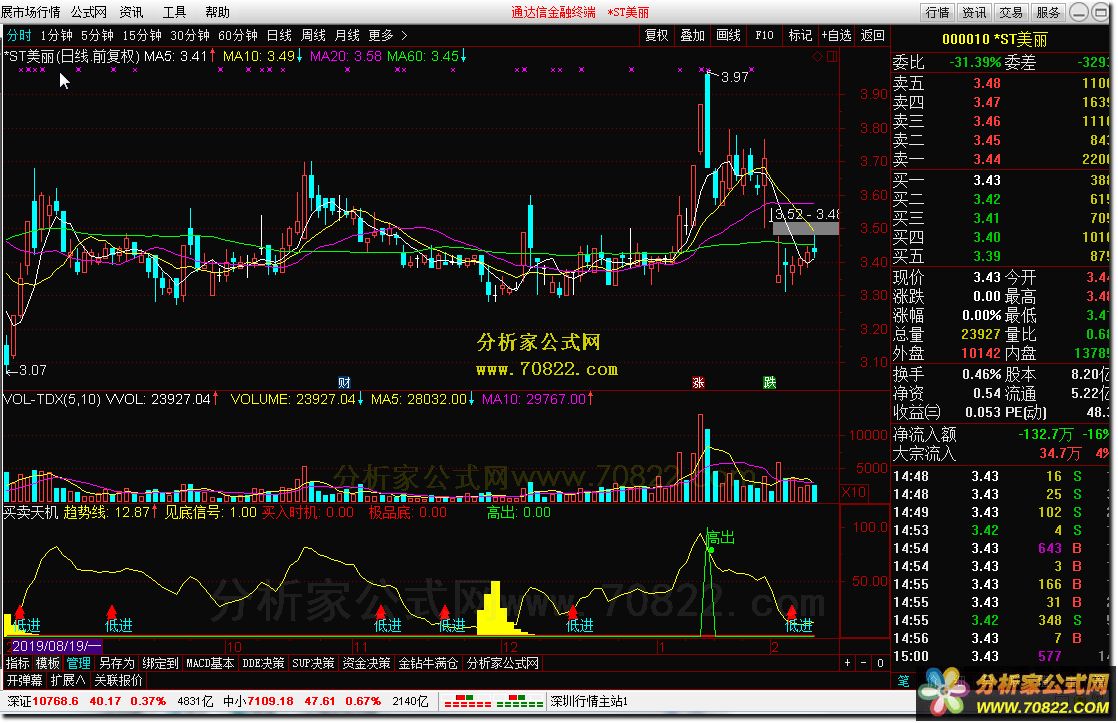
Task: Click the 买一 3.43 bid row
Action: tap(1000, 180)
